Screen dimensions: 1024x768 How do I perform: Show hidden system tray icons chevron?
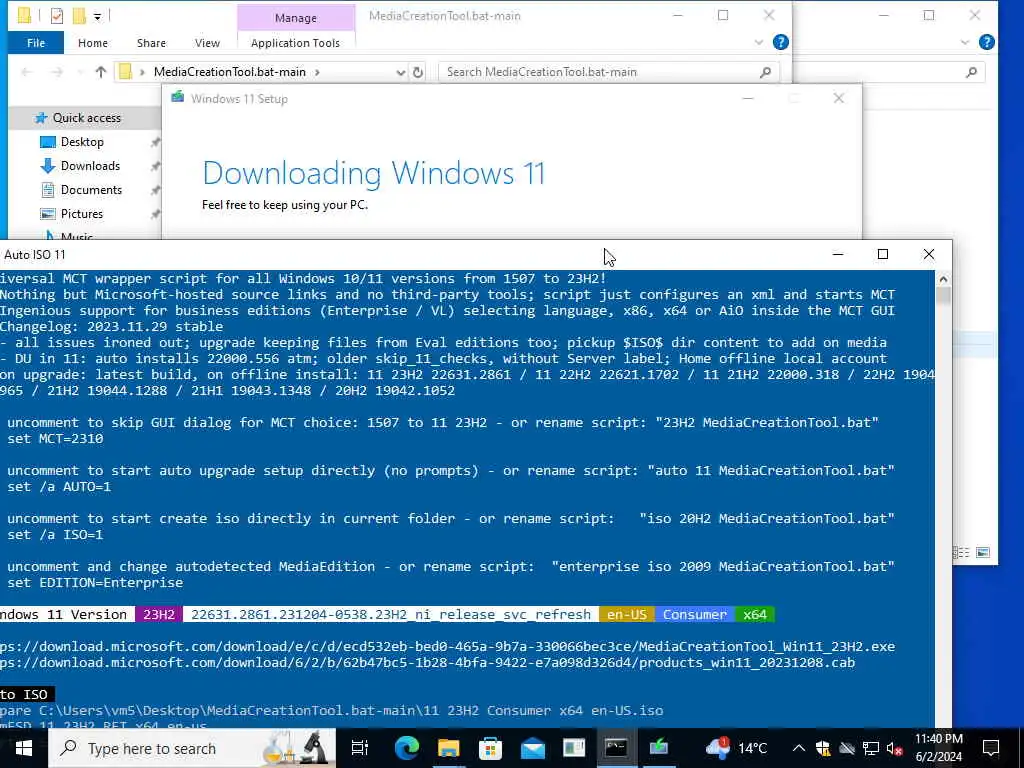799,748
